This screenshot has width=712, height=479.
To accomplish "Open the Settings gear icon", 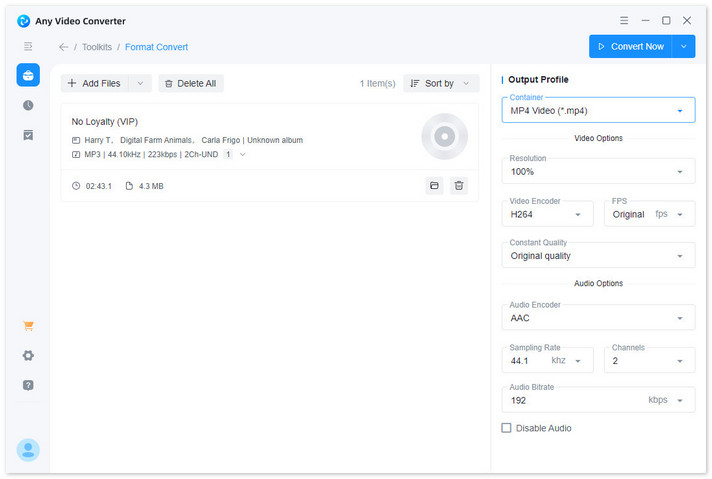I will tap(28, 356).
